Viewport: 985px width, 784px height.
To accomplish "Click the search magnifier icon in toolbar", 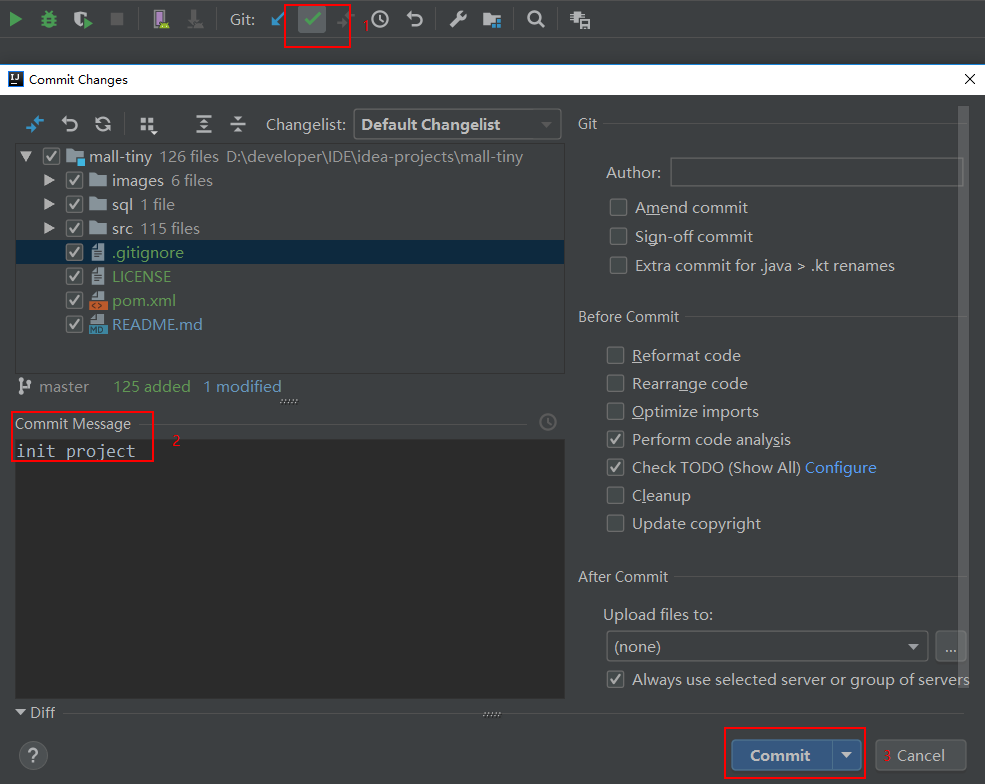I will (536, 19).
